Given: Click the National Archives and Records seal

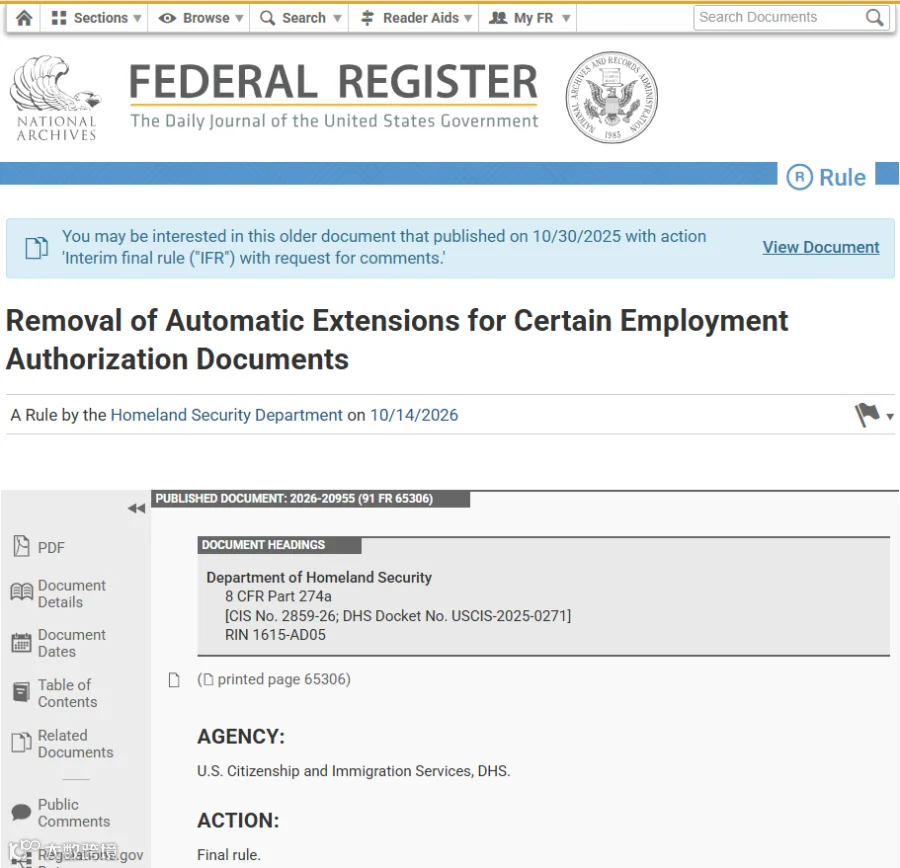Looking at the screenshot, I should [x=612, y=97].
